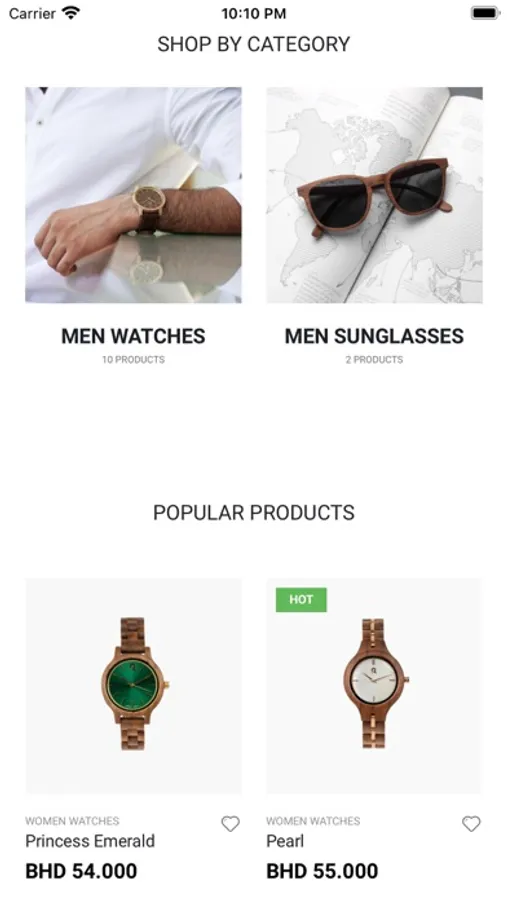Click Women Watches label above Pearl

(x=314, y=821)
